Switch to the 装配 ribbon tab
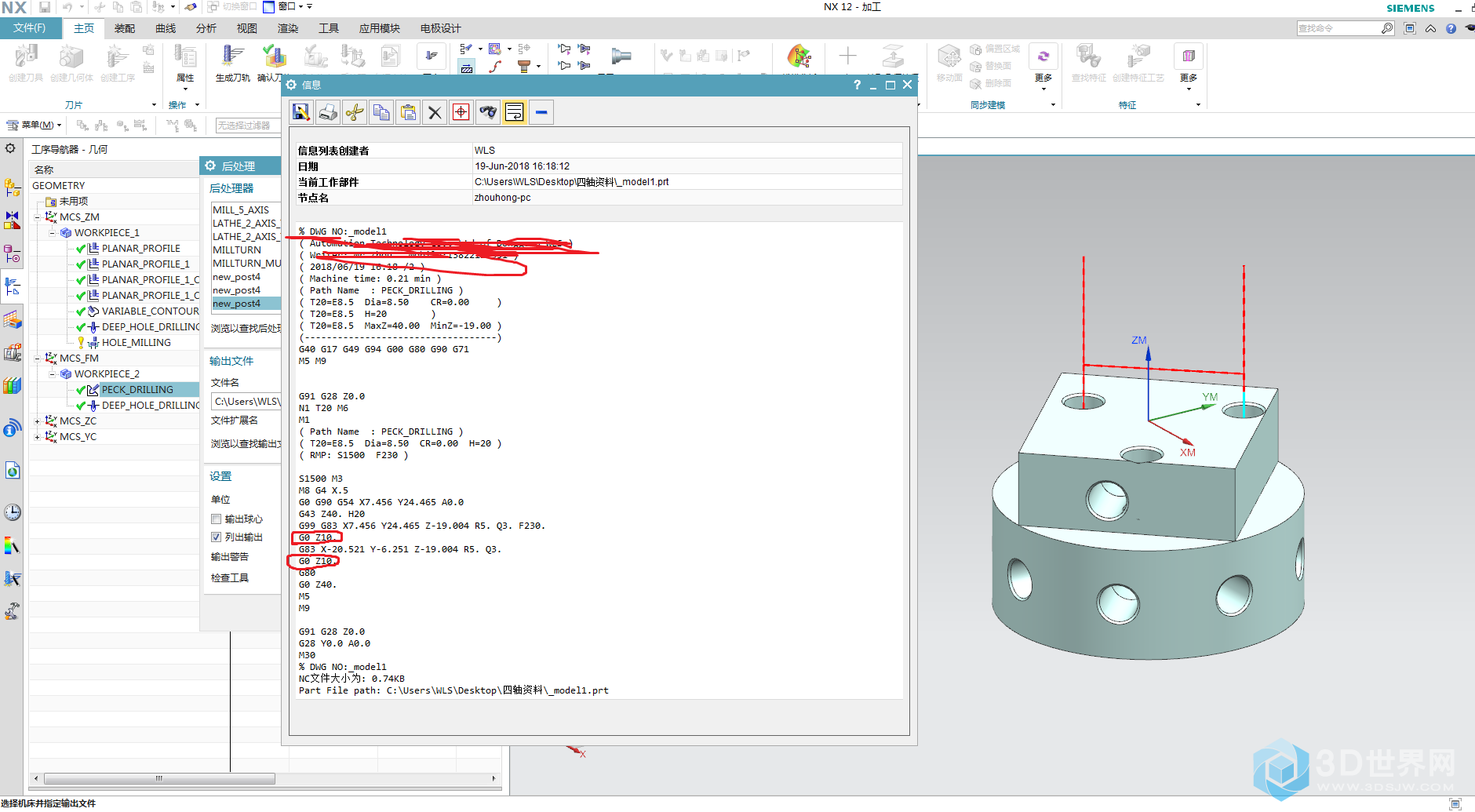This screenshot has width=1475, height=812. [x=125, y=28]
